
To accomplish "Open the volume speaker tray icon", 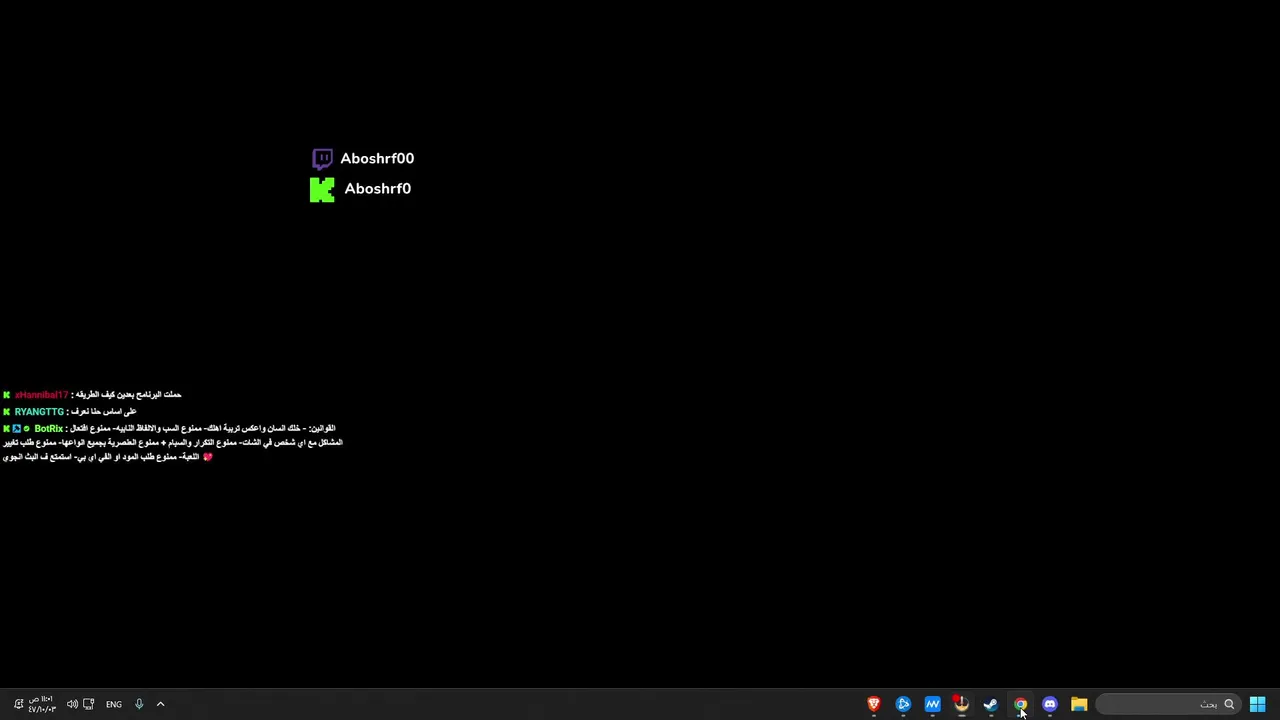I will tap(72, 704).
